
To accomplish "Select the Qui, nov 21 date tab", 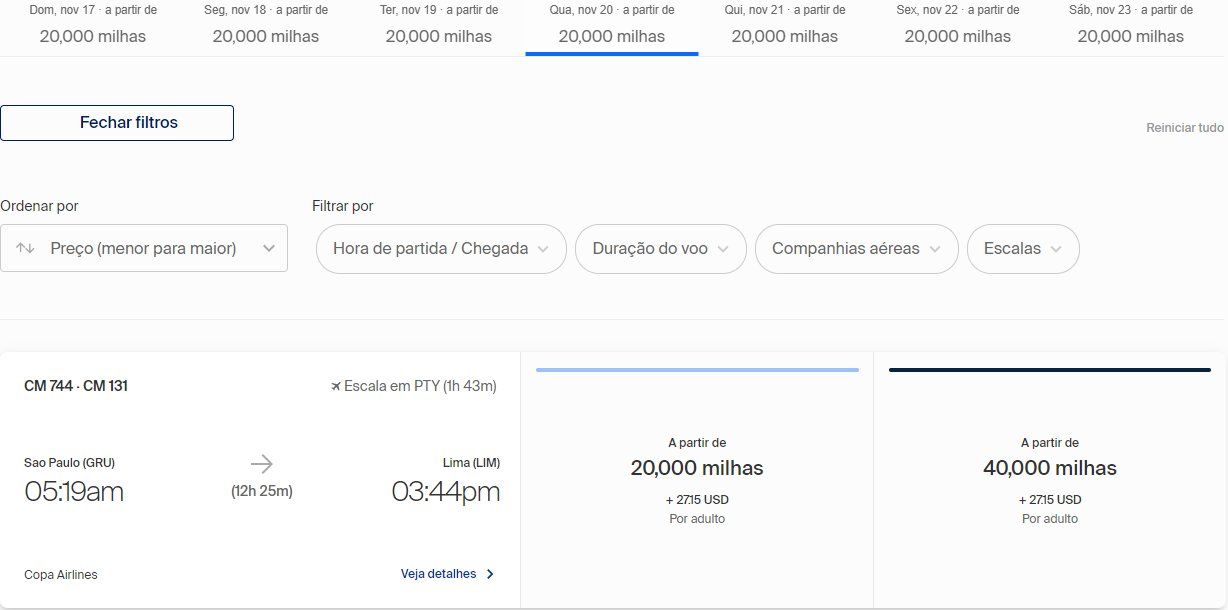I will (785, 25).
